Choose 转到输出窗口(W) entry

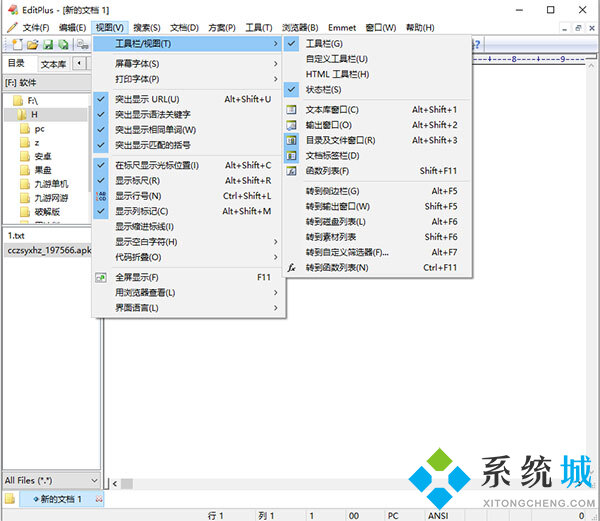point(377,206)
